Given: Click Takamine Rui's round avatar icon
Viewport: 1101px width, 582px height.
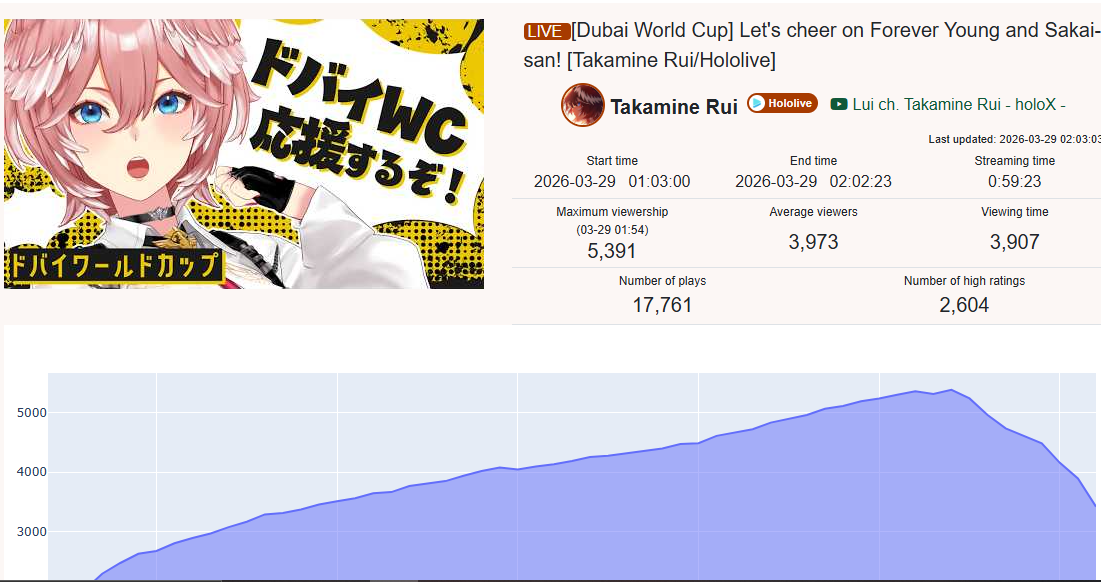Looking at the screenshot, I should pyautogui.click(x=582, y=105).
